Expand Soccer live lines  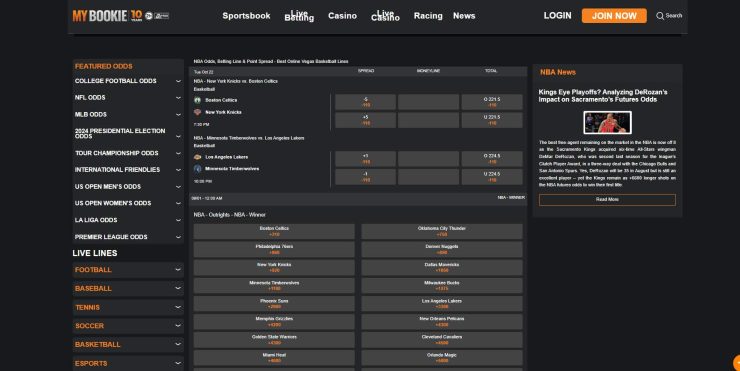128,326
